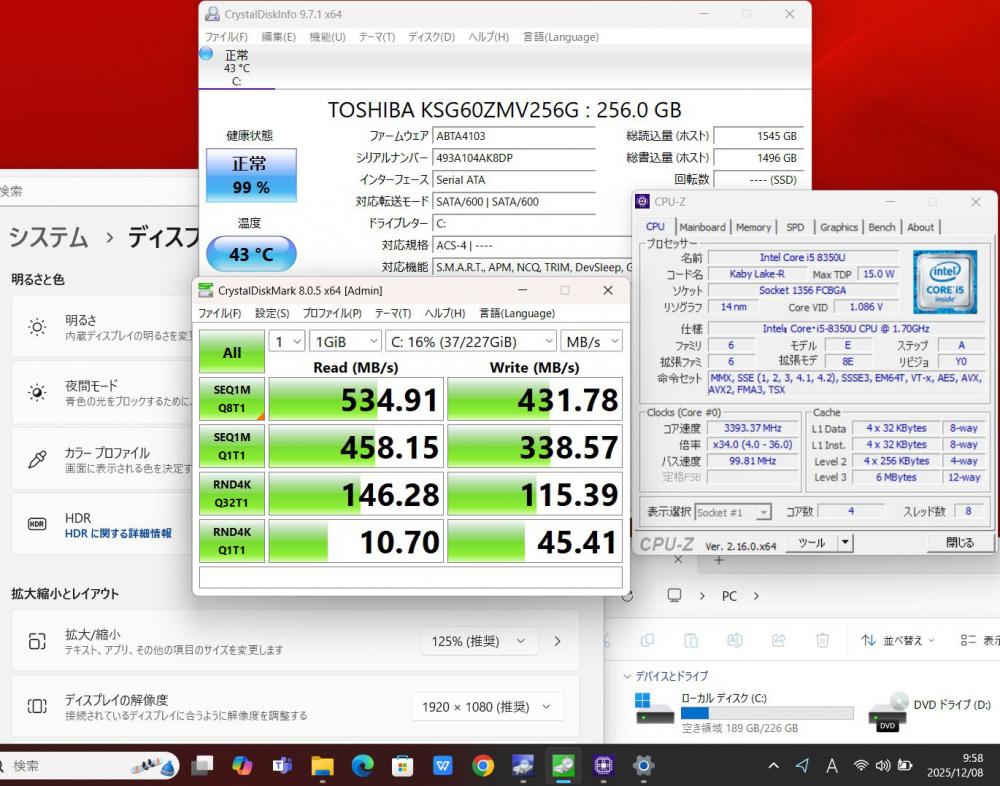Open the Memory tab in CPU-Z
1000x786 pixels.
[753, 227]
